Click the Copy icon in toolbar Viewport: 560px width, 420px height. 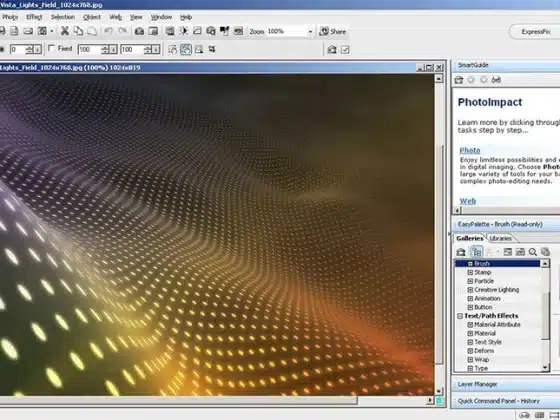(78, 31)
